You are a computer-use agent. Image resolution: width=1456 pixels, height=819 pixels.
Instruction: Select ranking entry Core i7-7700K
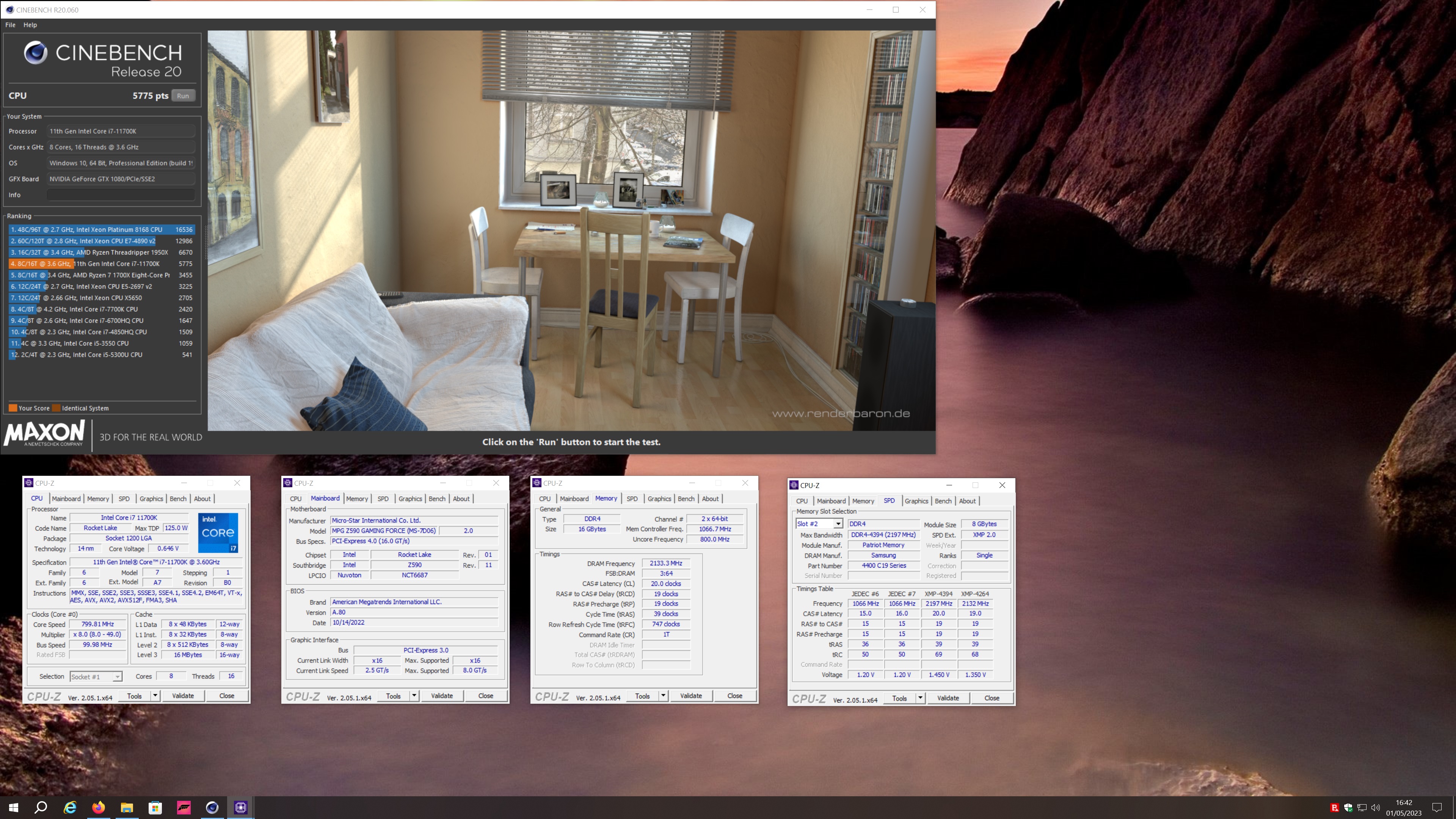(102, 309)
